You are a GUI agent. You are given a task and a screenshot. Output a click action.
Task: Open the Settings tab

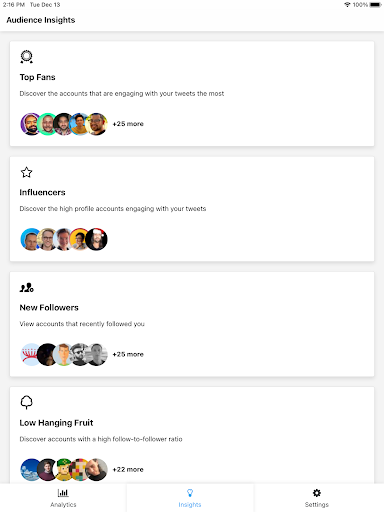click(317, 498)
